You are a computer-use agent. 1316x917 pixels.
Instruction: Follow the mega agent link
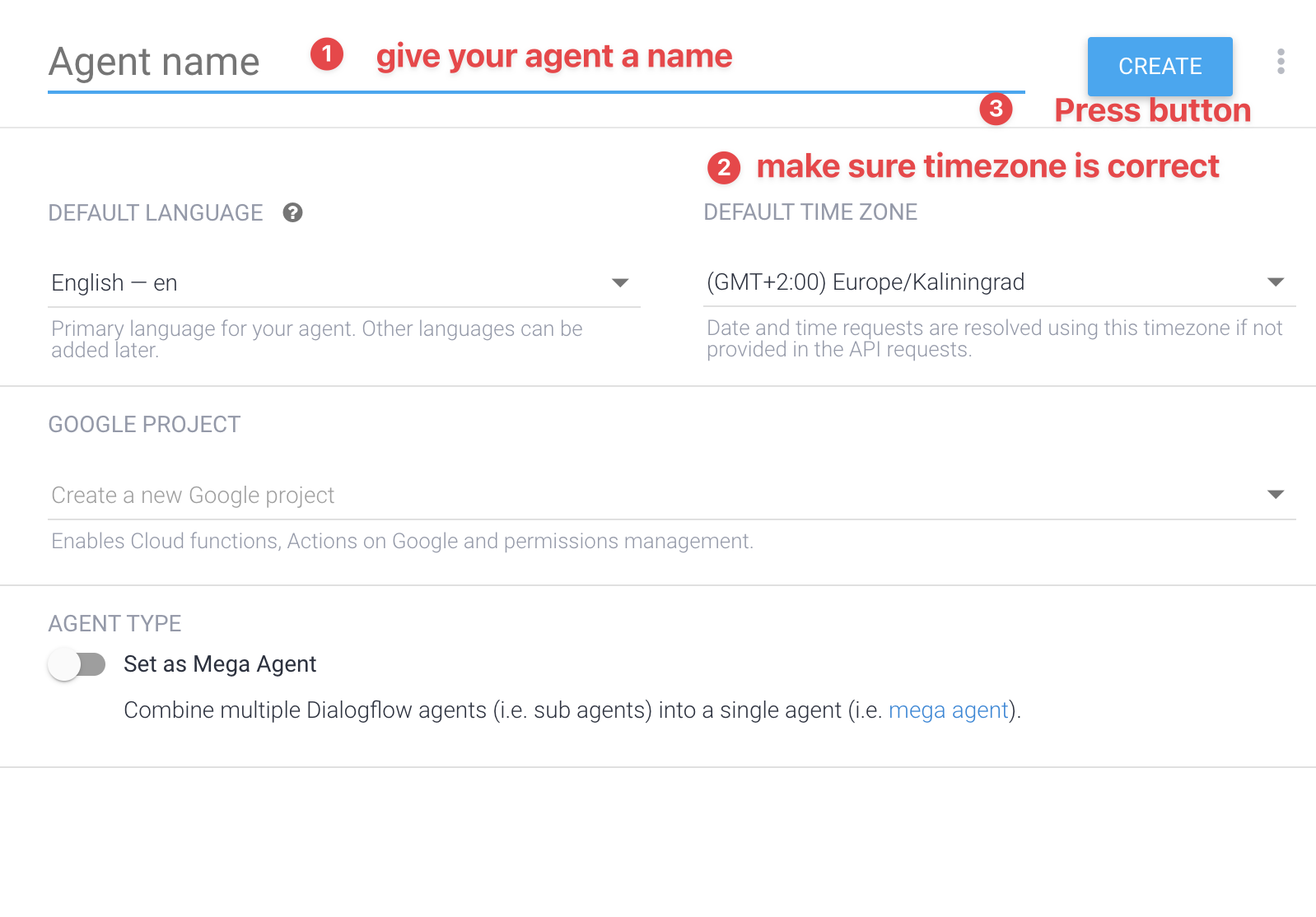[x=949, y=710]
